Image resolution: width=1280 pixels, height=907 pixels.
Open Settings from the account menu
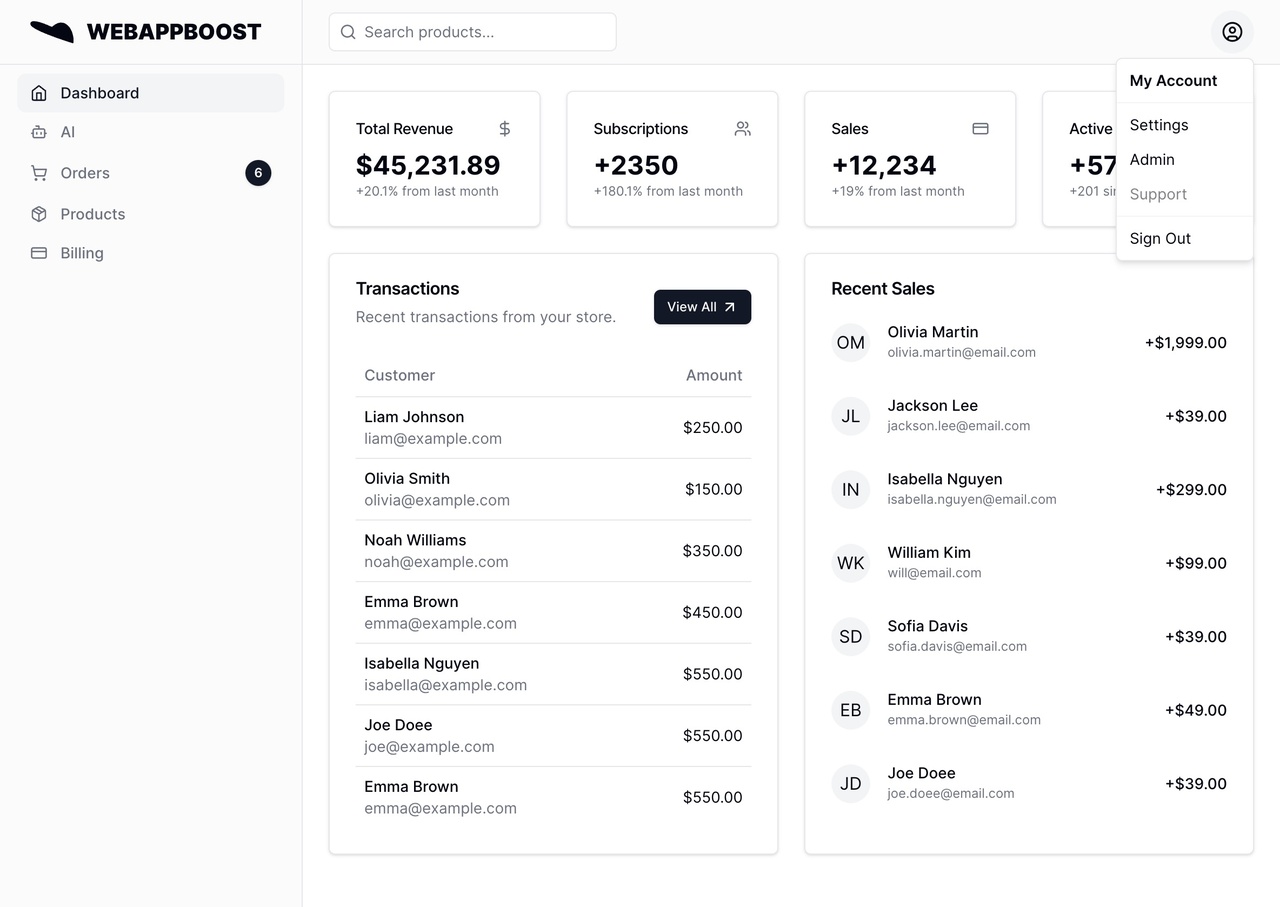(x=1158, y=125)
